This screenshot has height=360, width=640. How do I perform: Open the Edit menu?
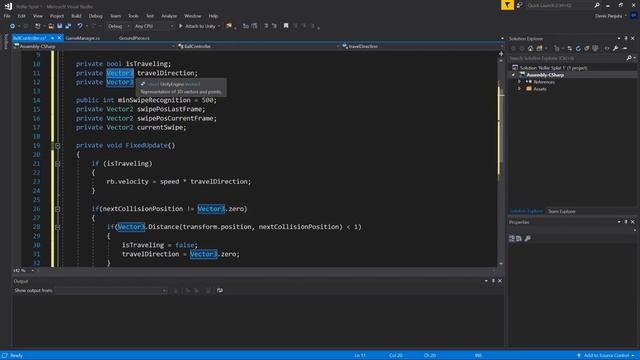[x=21, y=16]
